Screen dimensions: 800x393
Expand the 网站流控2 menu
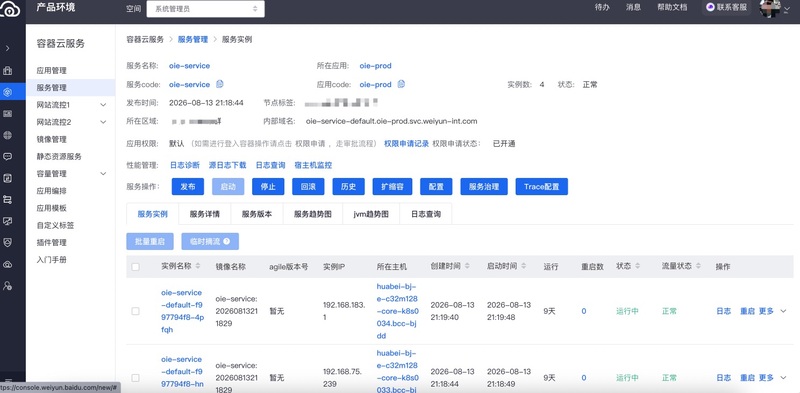(x=103, y=122)
